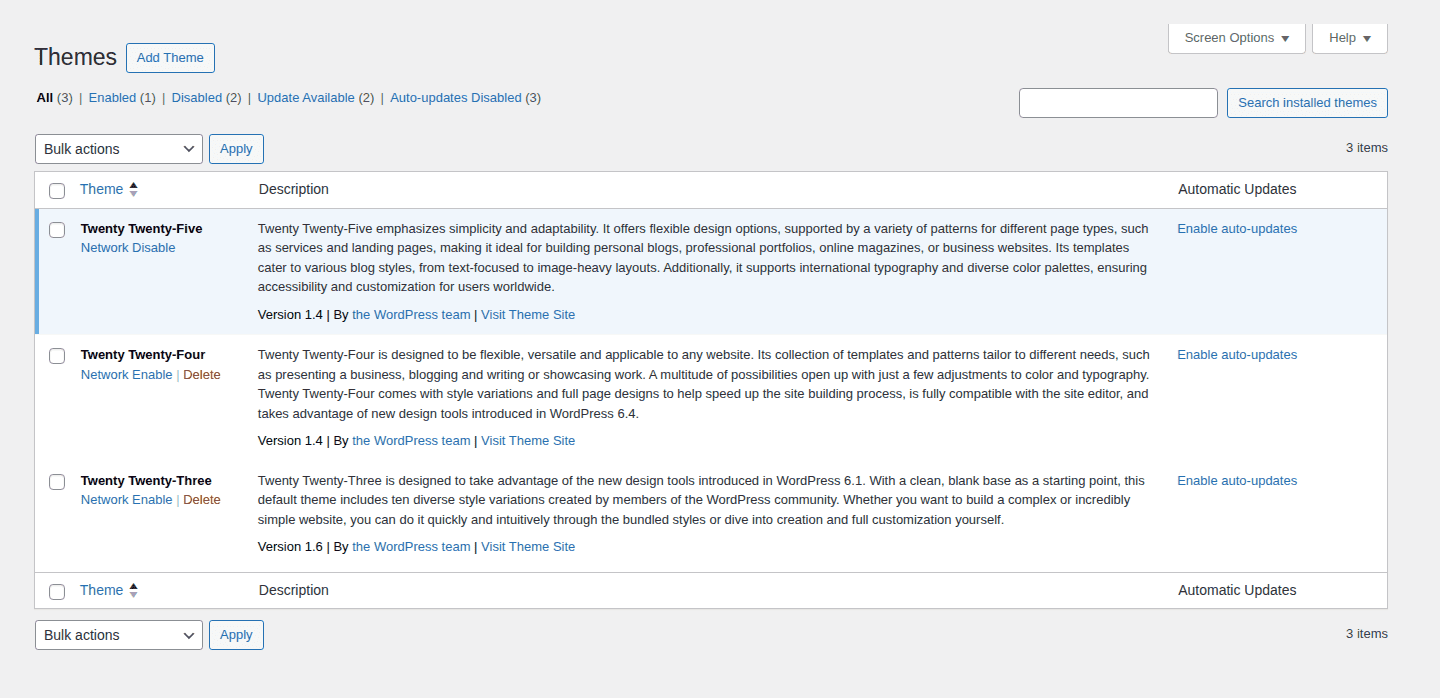Network Enable Twenty Twenty-Three

point(127,500)
